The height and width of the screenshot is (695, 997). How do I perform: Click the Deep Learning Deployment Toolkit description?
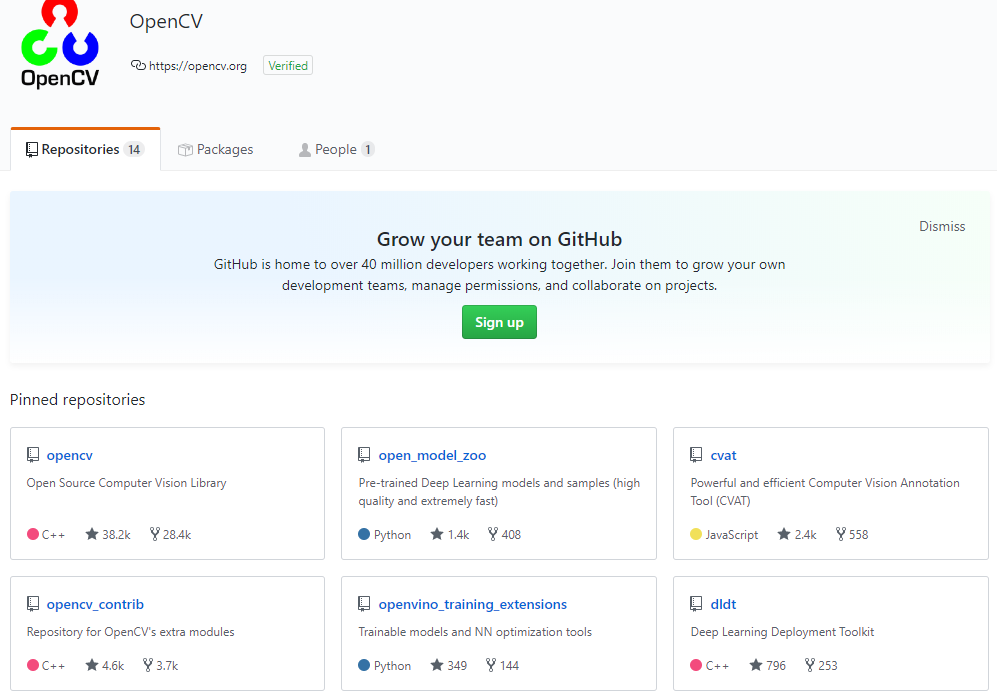pyautogui.click(x=782, y=631)
